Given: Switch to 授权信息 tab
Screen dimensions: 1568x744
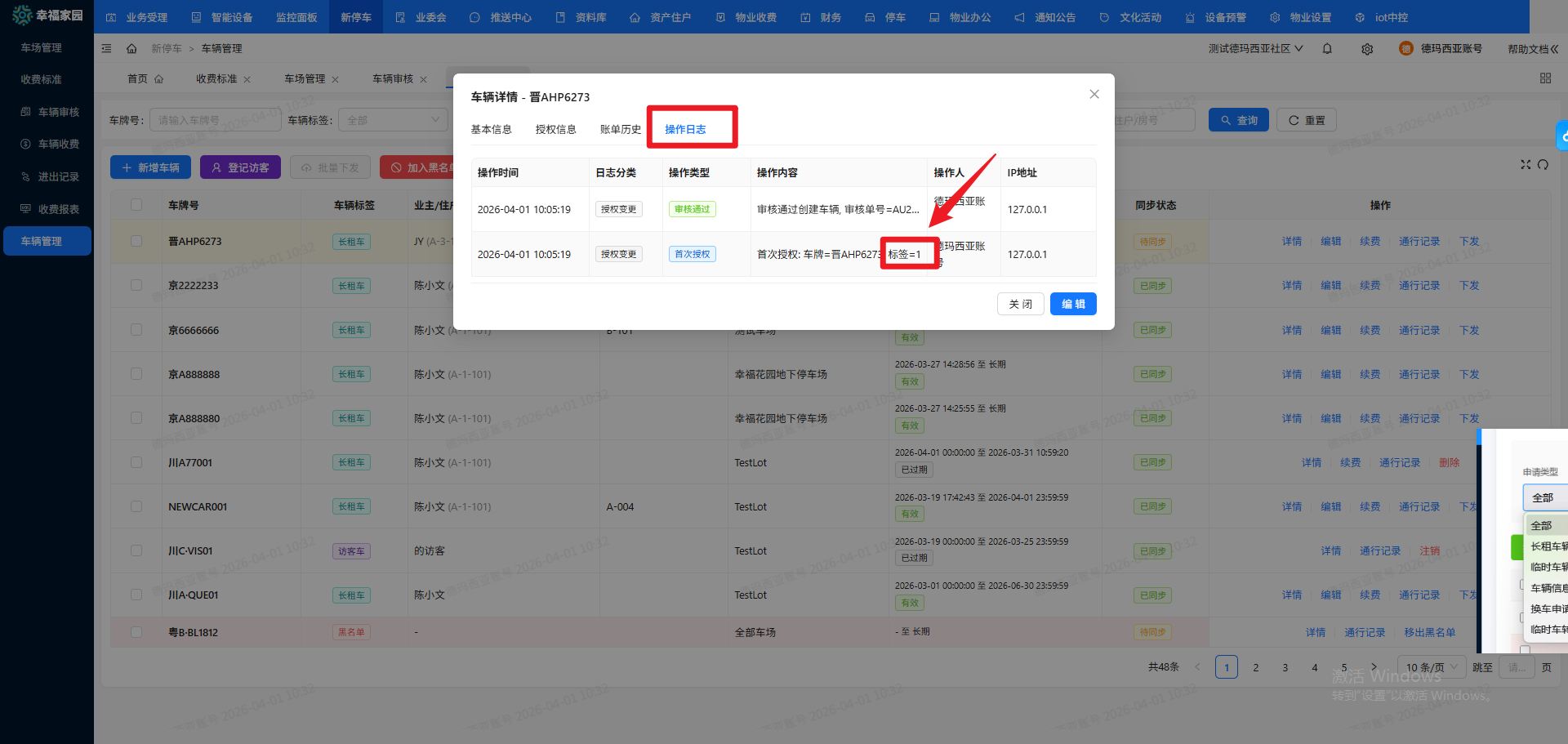Looking at the screenshot, I should (x=555, y=130).
